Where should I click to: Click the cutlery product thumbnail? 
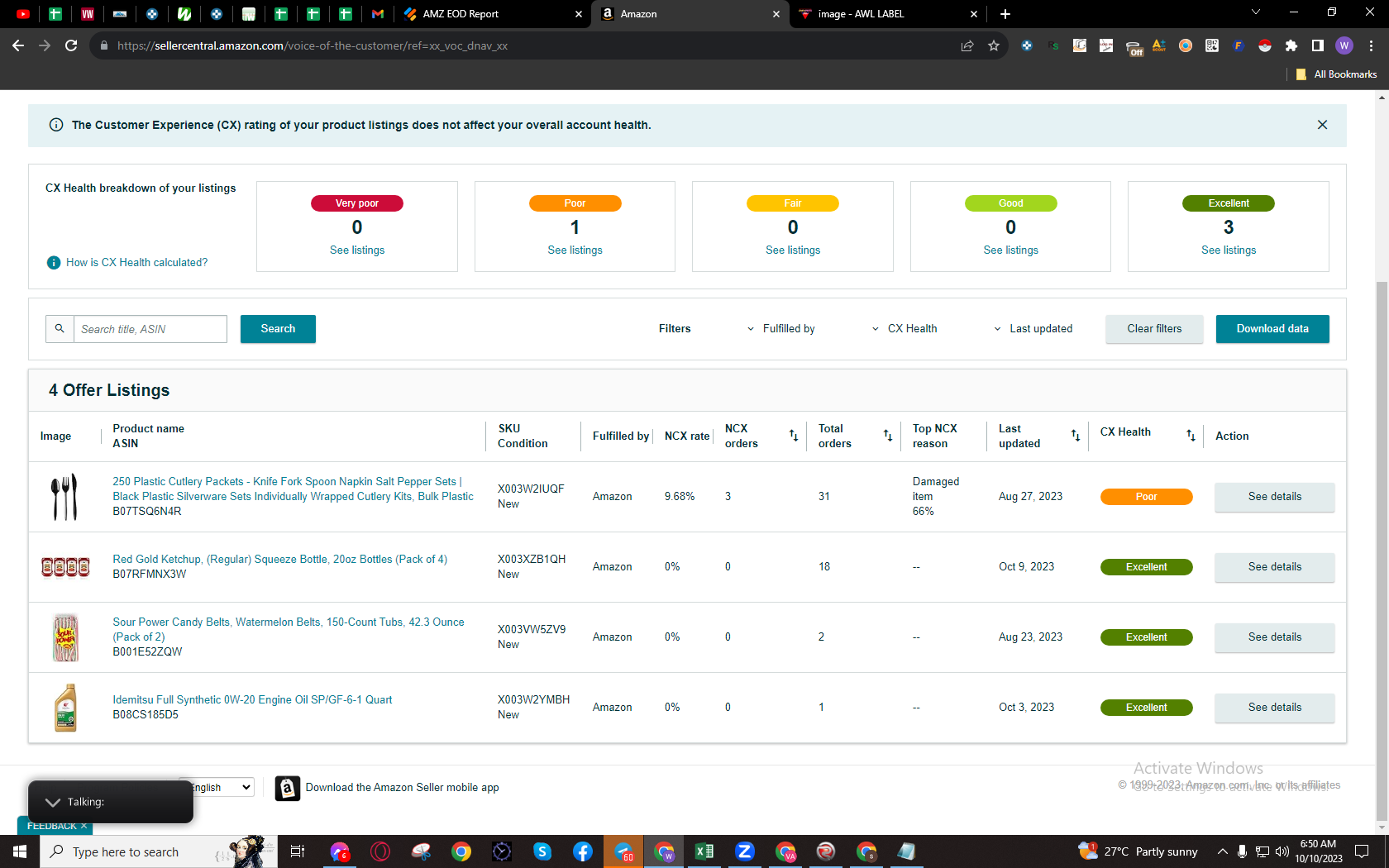(65, 497)
